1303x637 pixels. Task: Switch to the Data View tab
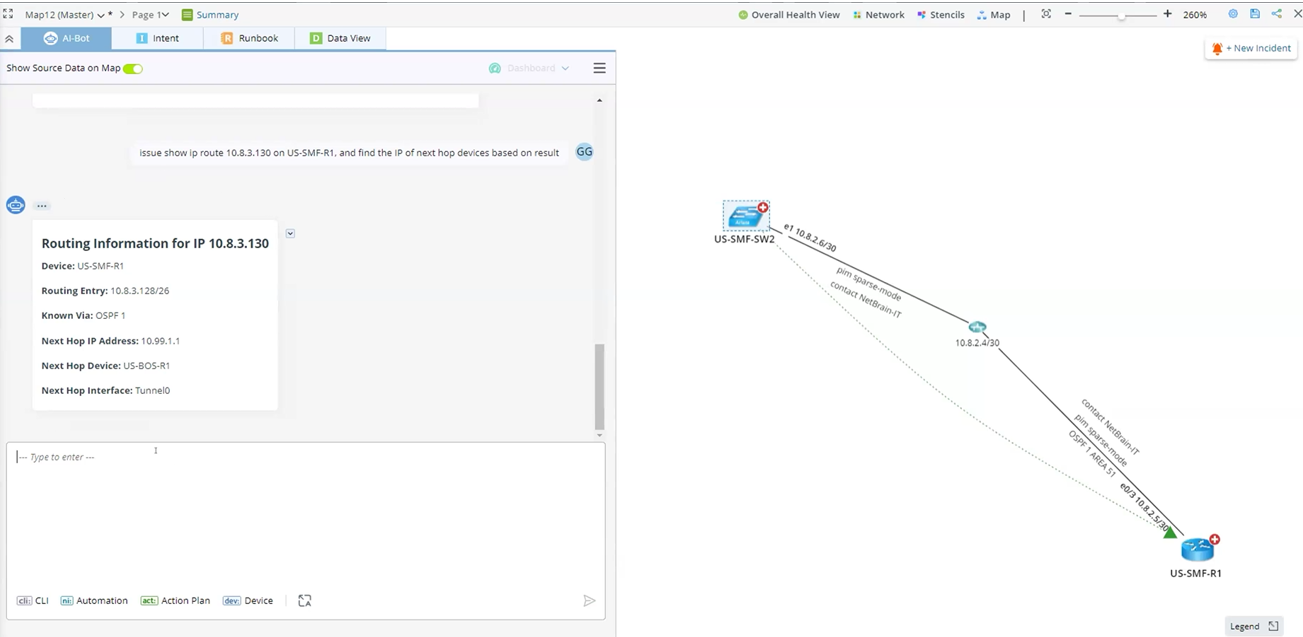pos(340,38)
